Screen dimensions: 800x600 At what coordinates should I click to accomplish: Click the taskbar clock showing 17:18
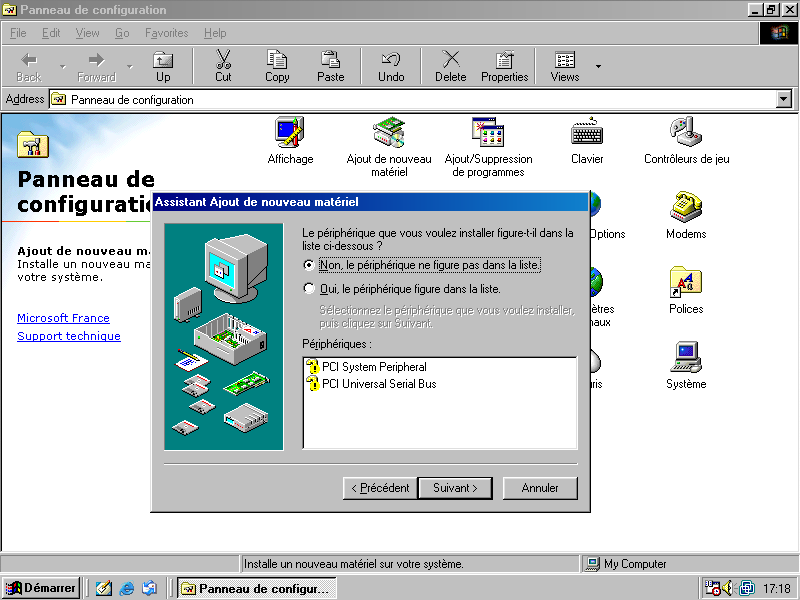click(x=777, y=589)
